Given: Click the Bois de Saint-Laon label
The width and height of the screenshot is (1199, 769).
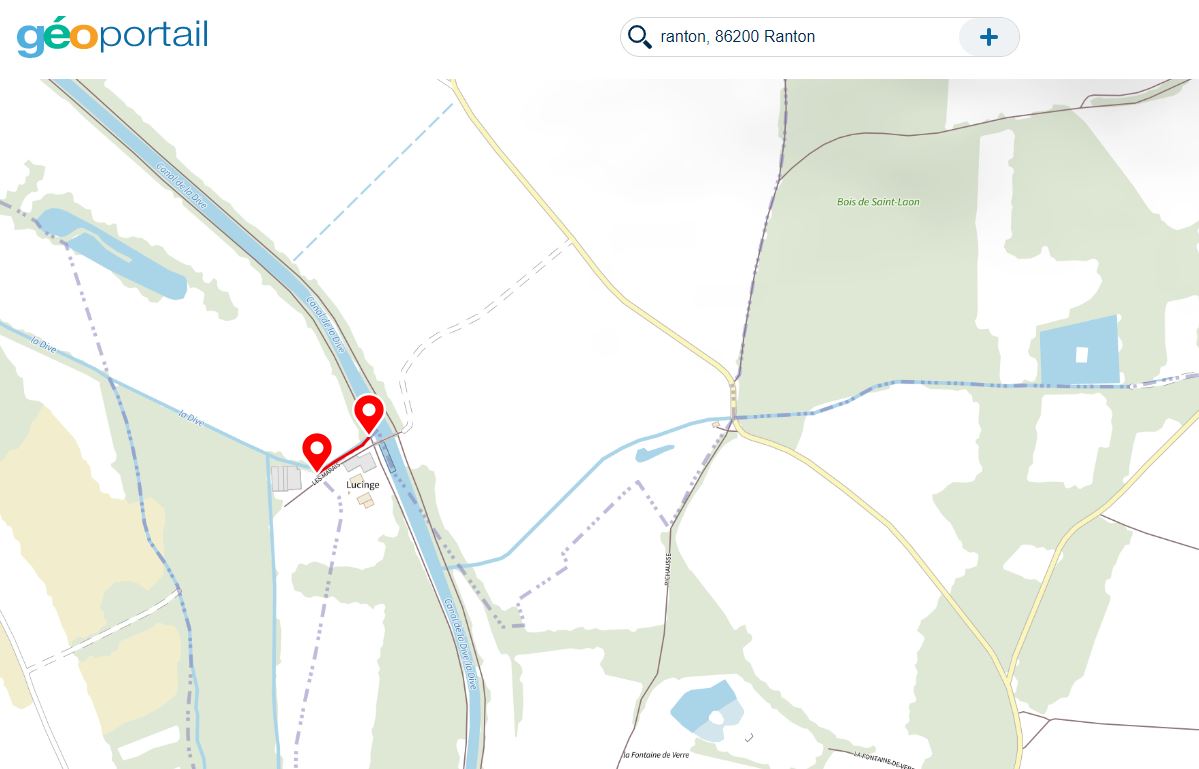Looking at the screenshot, I should [878, 202].
